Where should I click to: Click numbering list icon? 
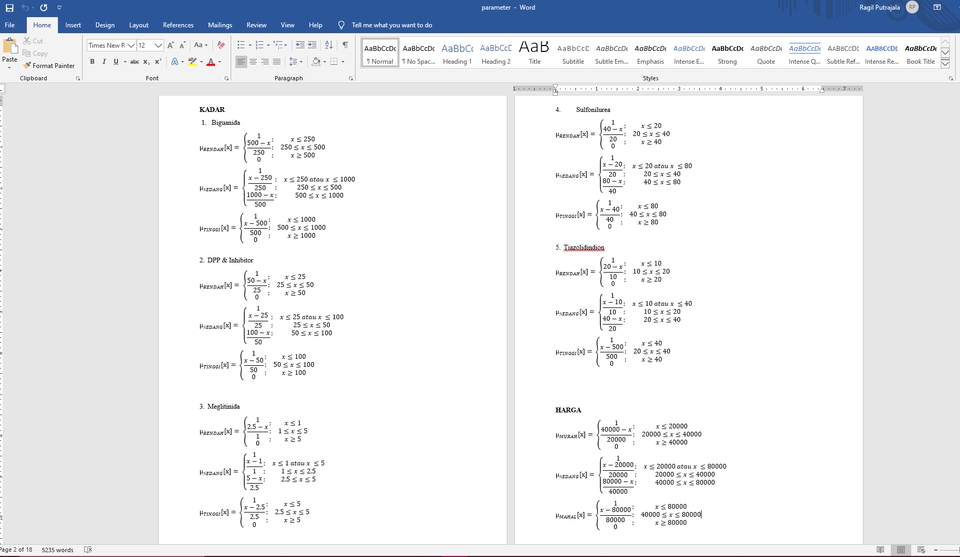pos(260,45)
